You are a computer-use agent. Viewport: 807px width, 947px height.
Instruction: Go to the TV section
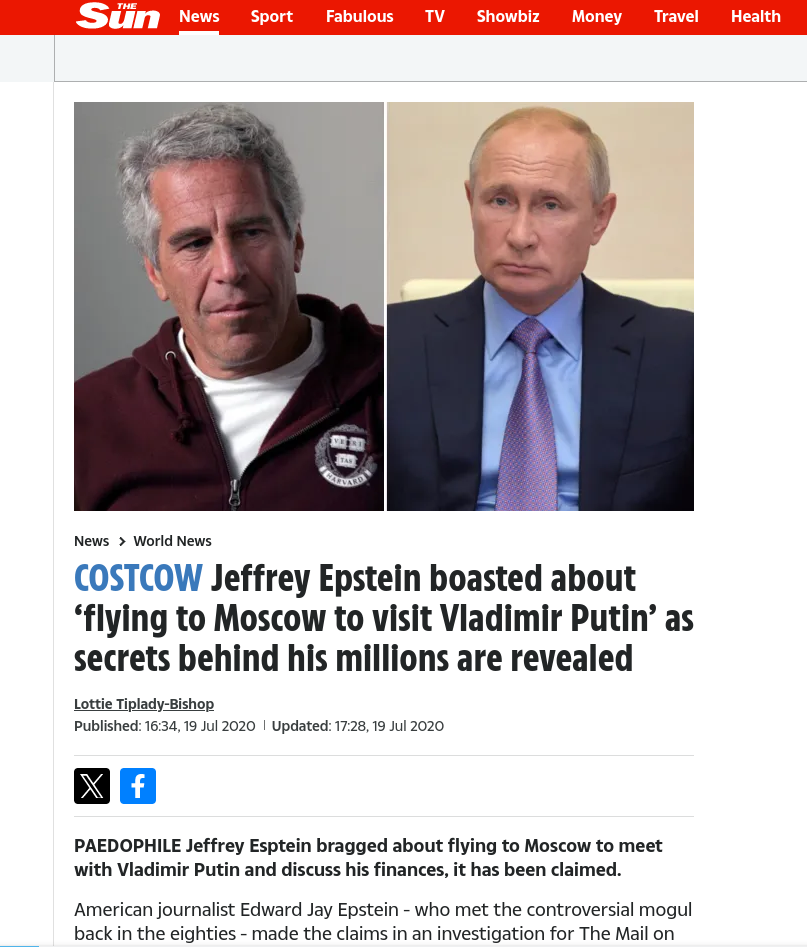[x=435, y=16]
